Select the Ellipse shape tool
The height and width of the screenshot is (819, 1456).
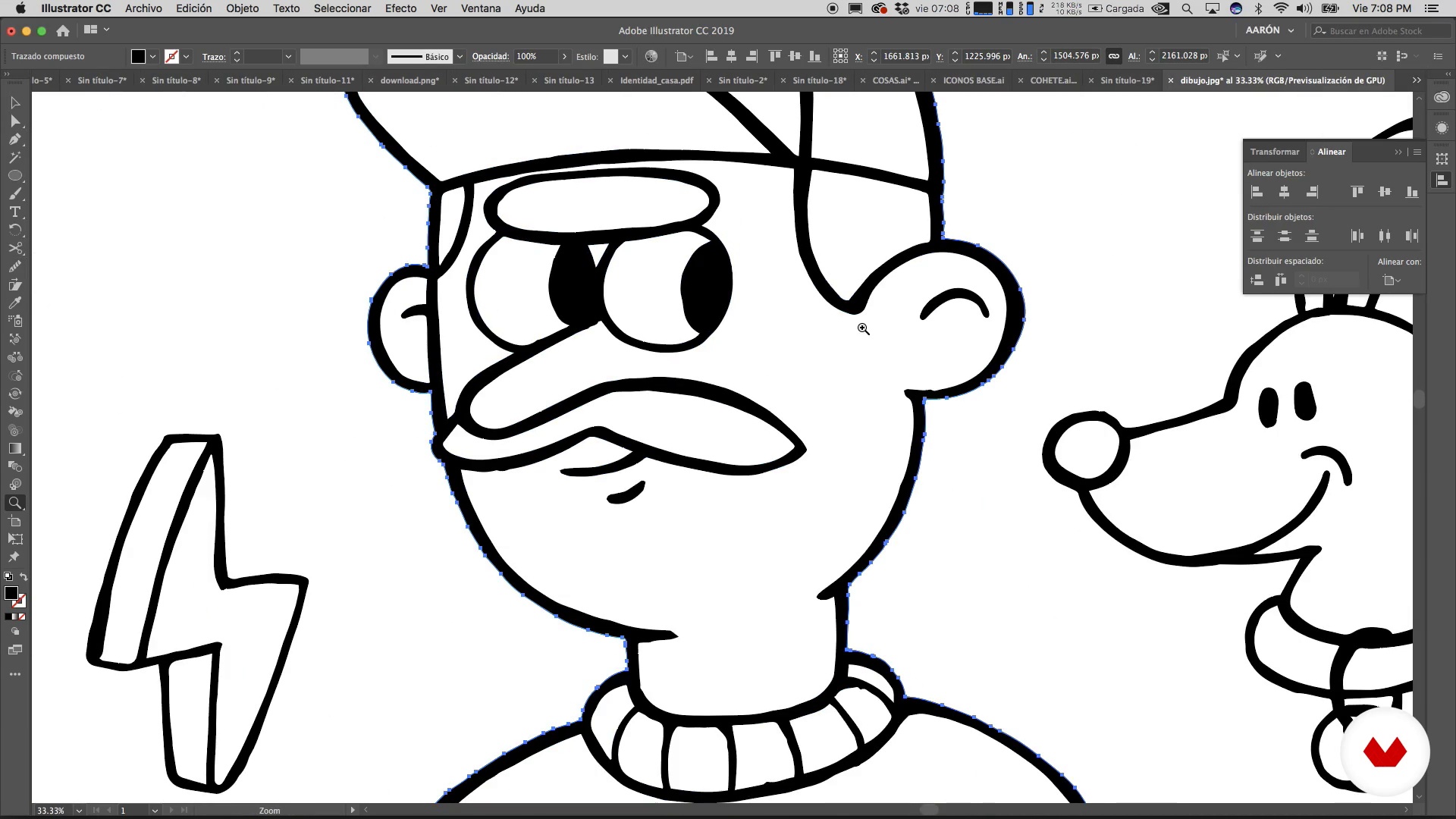click(15, 175)
